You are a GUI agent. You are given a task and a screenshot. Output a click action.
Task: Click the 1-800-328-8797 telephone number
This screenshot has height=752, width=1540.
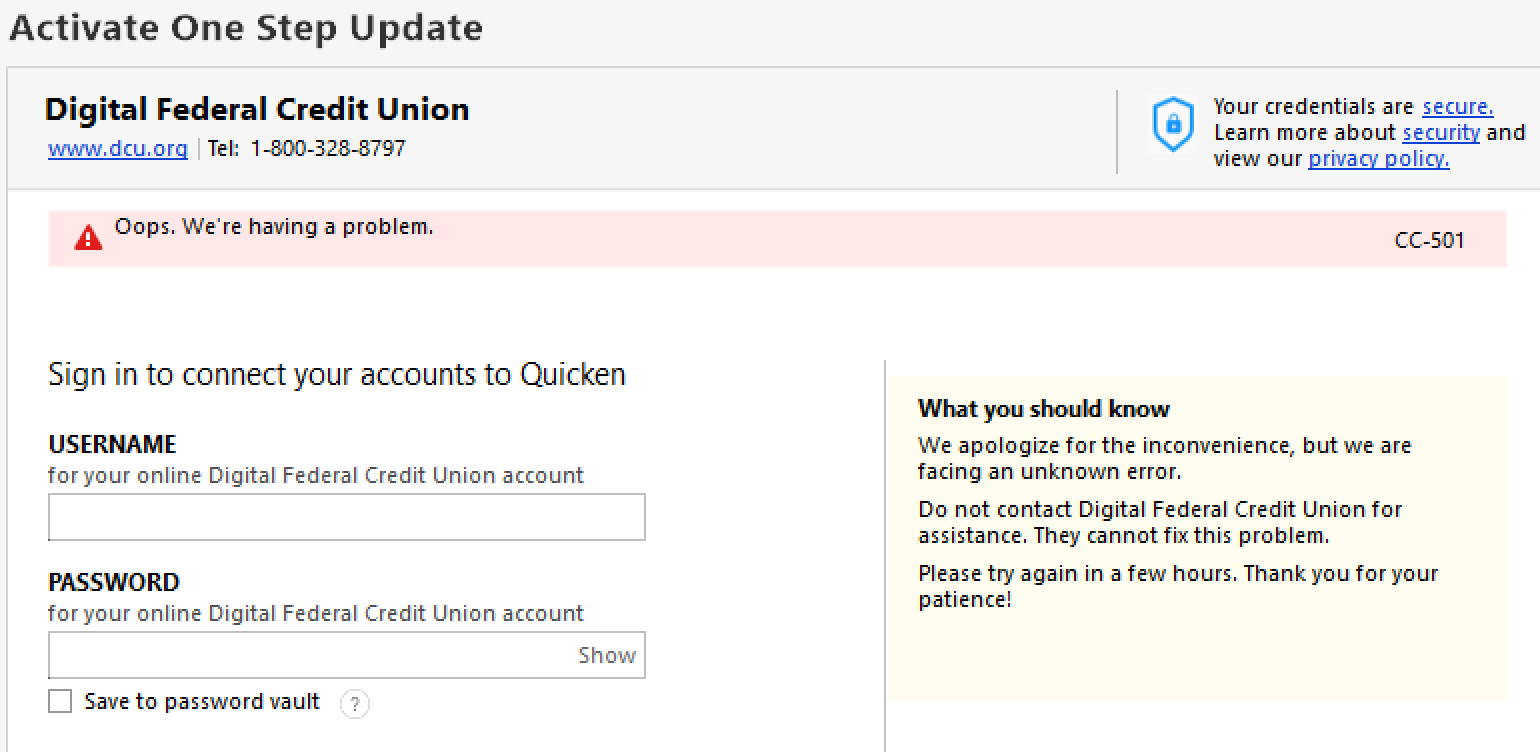point(328,149)
